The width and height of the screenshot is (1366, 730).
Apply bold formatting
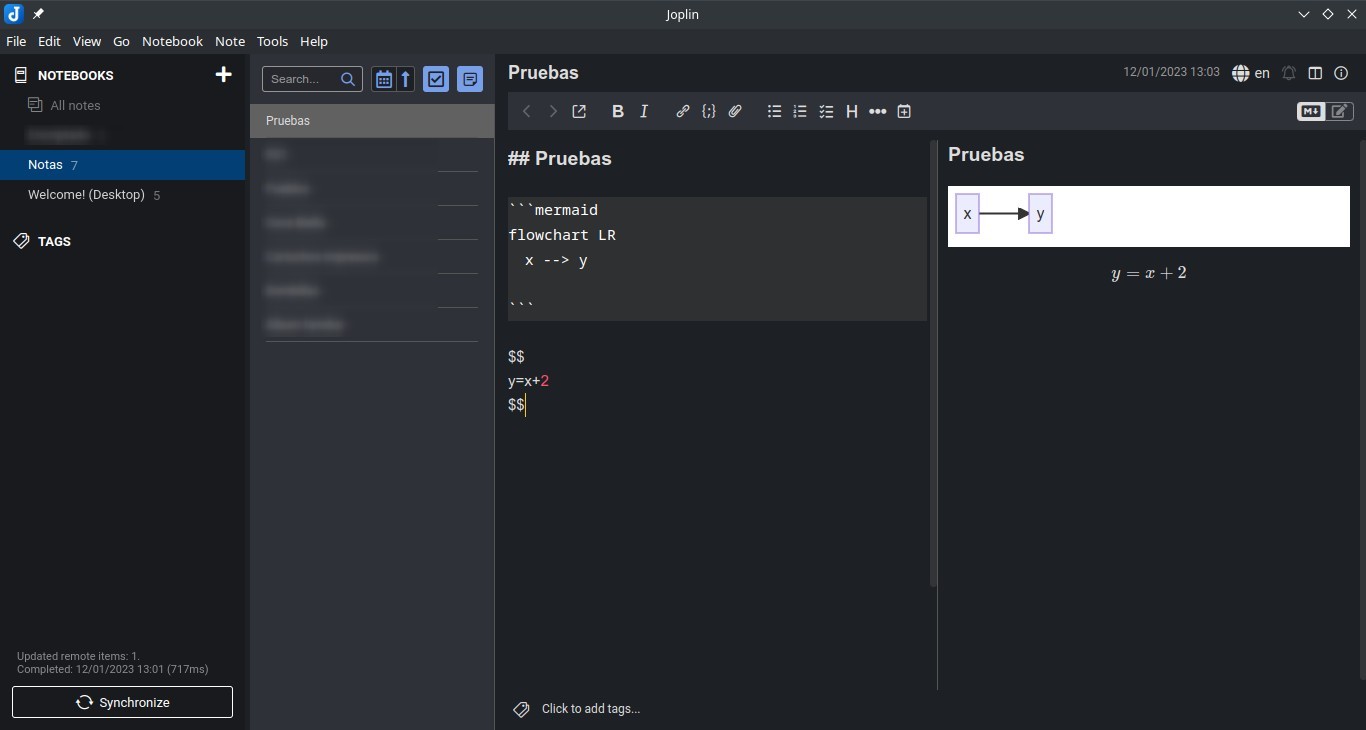coord(618,112)
